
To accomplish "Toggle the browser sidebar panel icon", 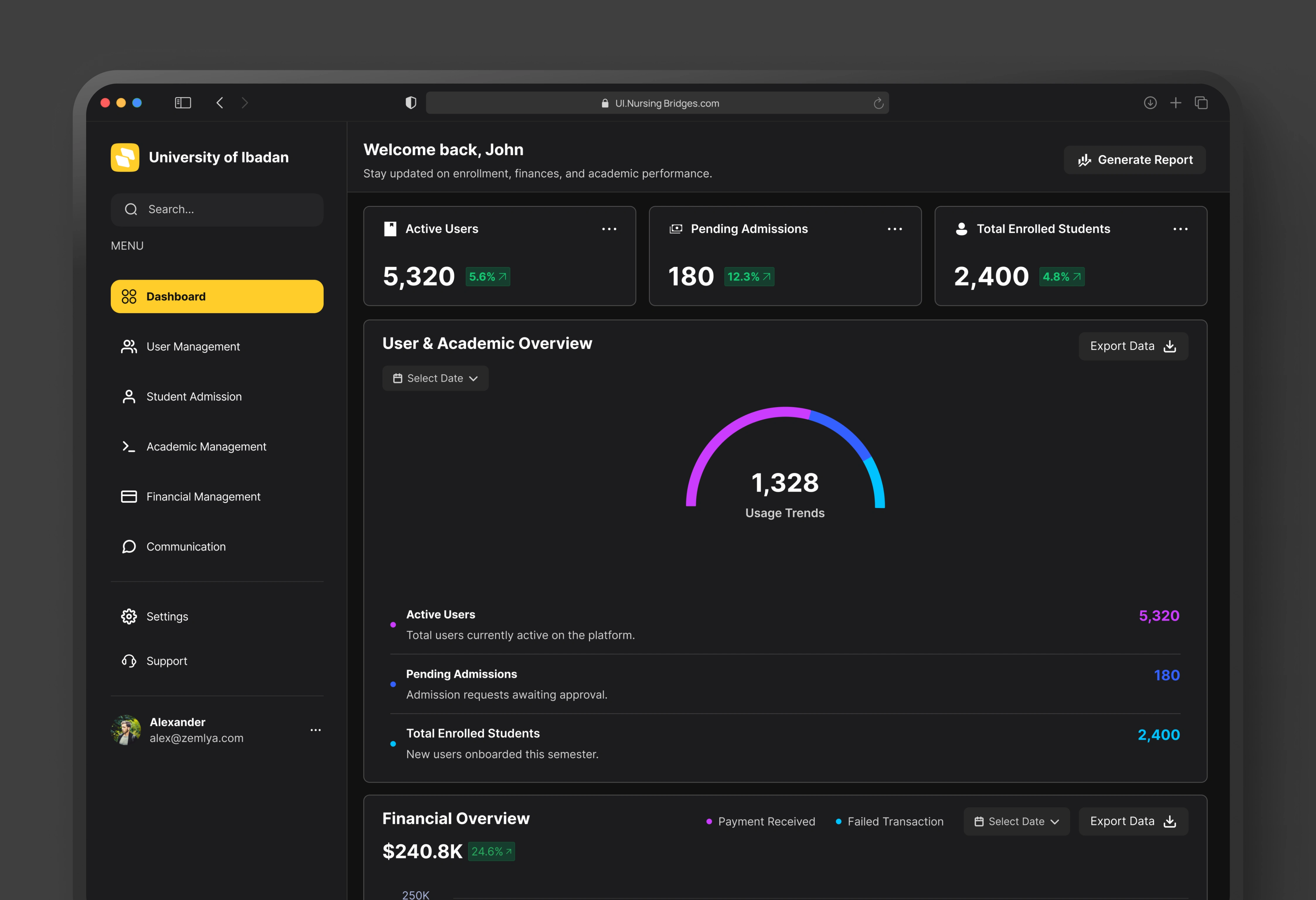I will pos(183,103).
